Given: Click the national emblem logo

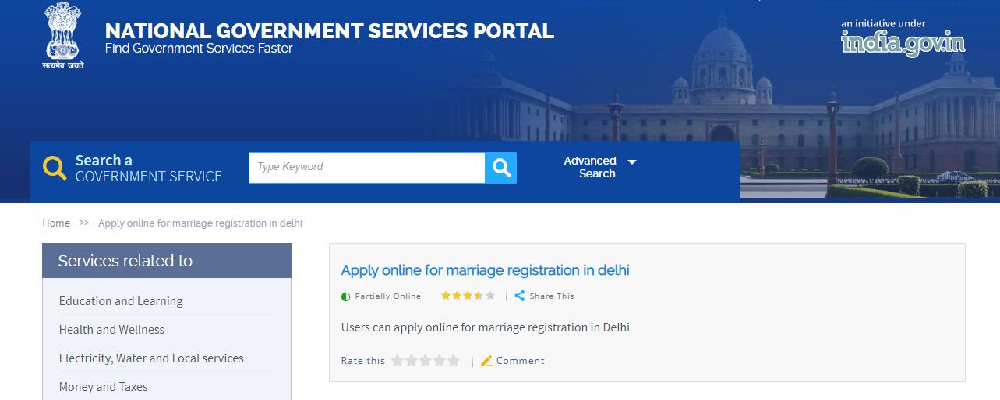Looking at the screenshot, I should [63, 36].
